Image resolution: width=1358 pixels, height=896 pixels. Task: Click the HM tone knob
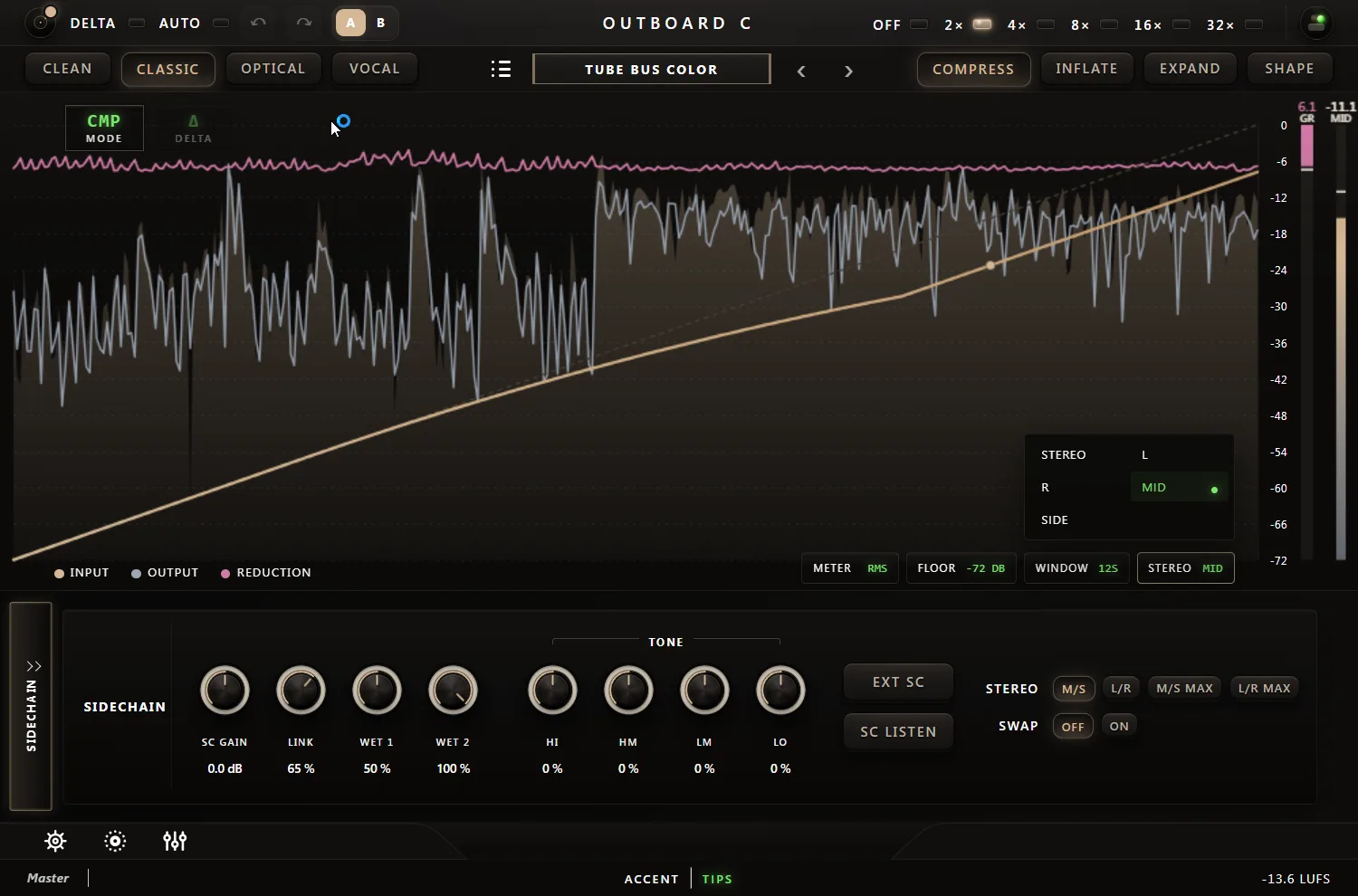coord(628,691)
